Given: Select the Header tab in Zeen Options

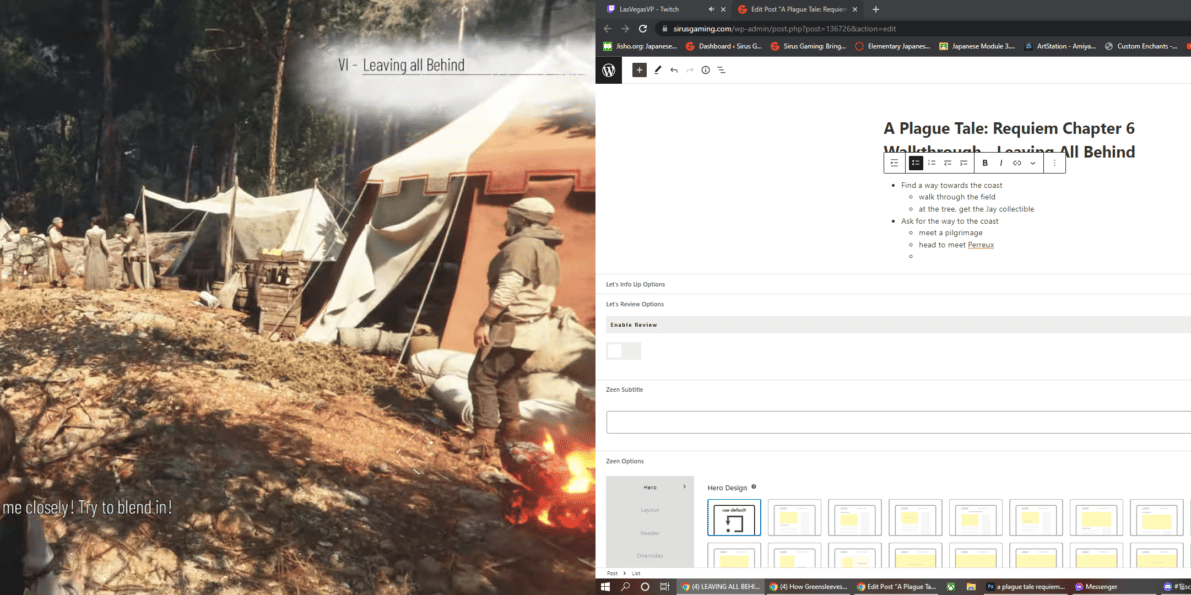Looking at the screenshot, I should [x=650, y=533].
